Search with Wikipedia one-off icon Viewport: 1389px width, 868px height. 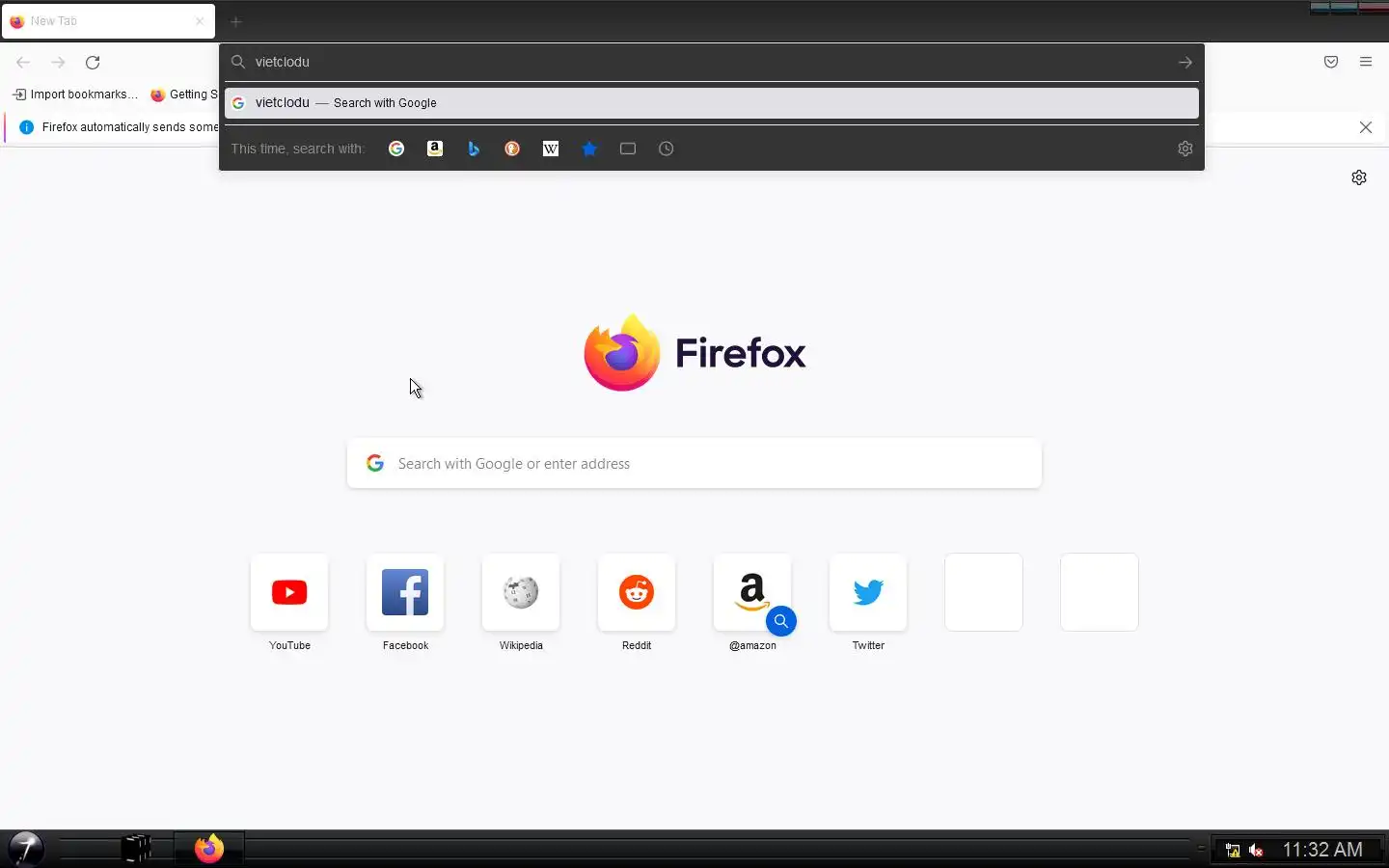(551, 149)
